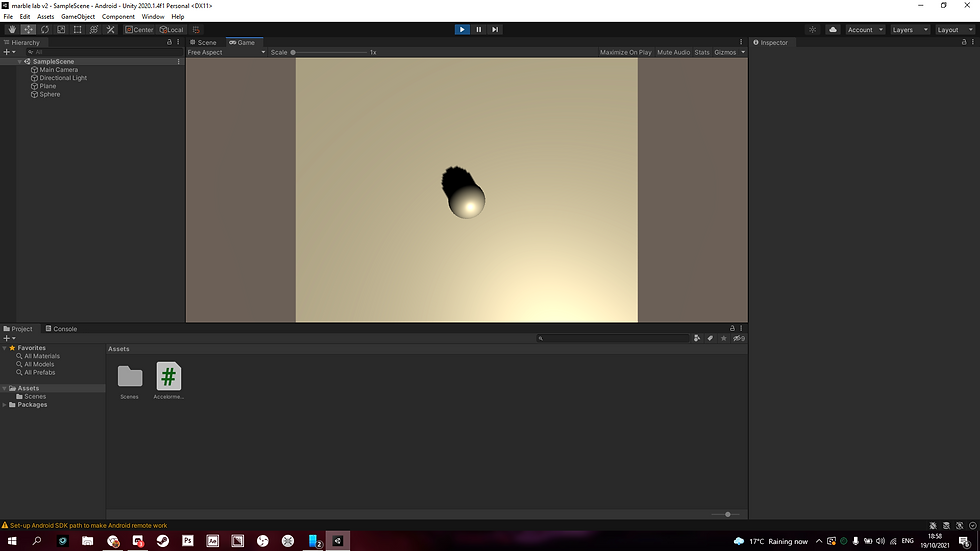
Task: Open Hierarchy create plus dropdown
Action: point(9,52)
